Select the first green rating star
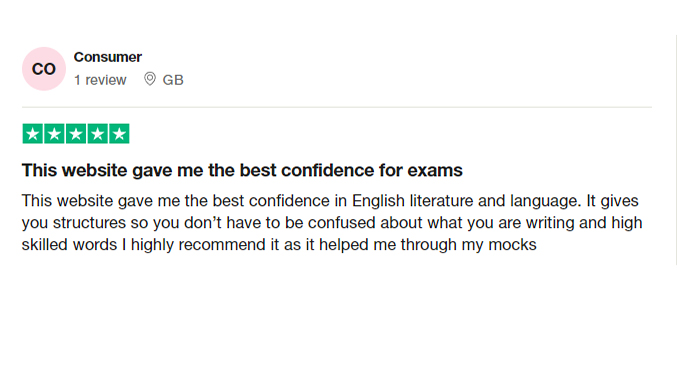 click(32, 134)
